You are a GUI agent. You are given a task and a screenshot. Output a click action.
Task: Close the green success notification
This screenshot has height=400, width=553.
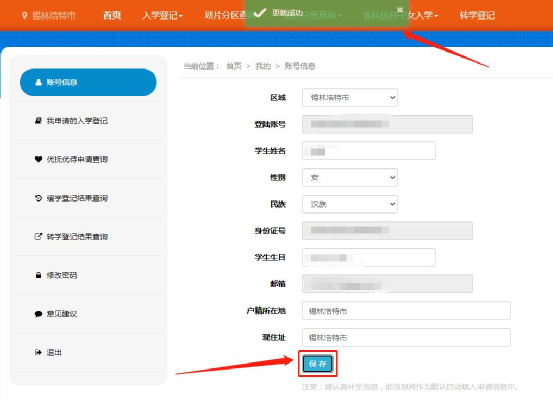[400, 10]
